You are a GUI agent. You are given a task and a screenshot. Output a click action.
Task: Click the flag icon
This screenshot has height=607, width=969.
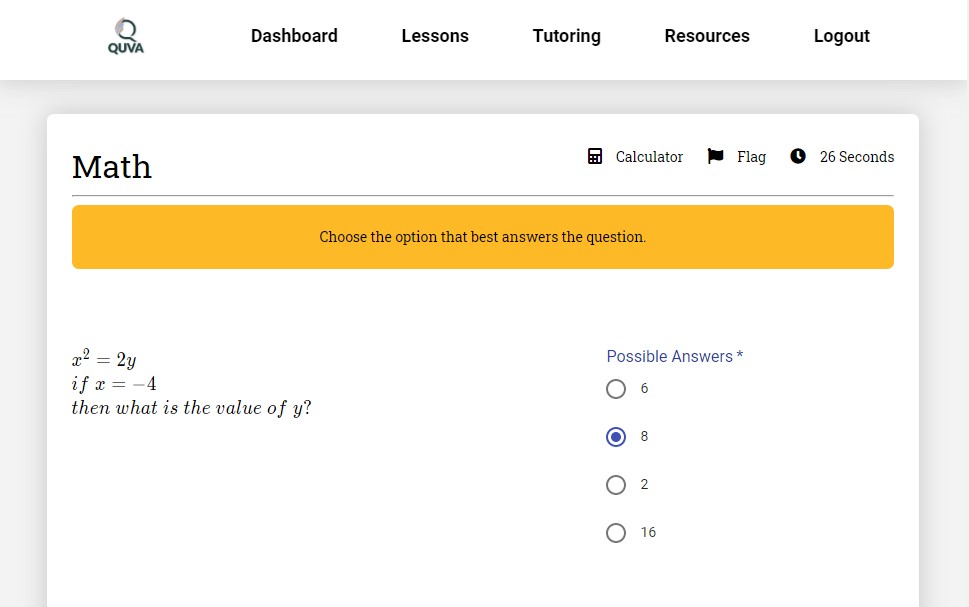click(716, 156)
